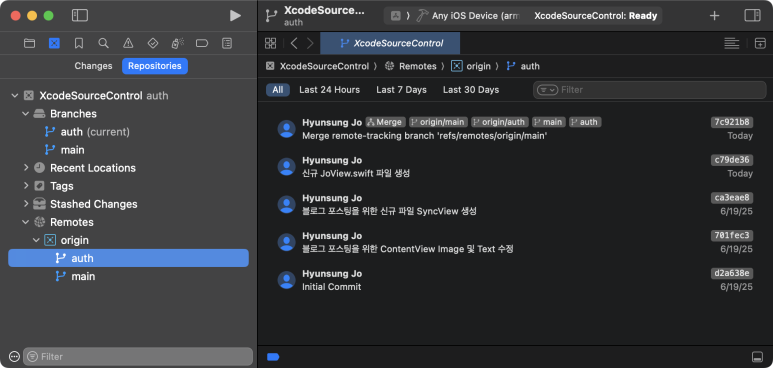Select the ContentView Image 및 Text 수정 commit
This screenshot has width=773, height=368.
pos(515,242)
